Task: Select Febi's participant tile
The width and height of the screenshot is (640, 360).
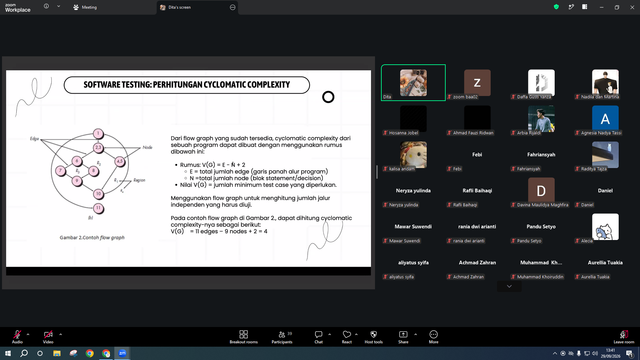Action: coord(477,155)
